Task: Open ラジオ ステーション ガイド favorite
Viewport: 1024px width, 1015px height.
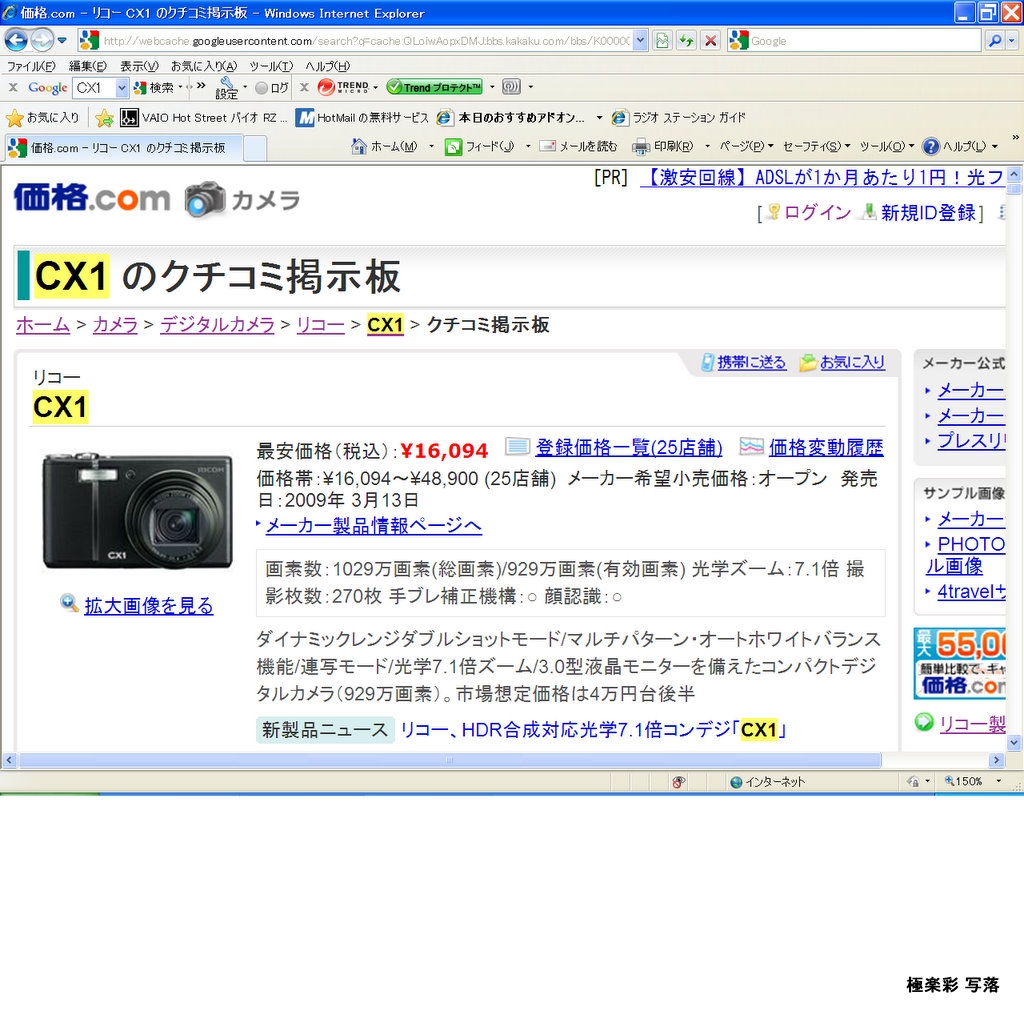Action: point(679,118)
